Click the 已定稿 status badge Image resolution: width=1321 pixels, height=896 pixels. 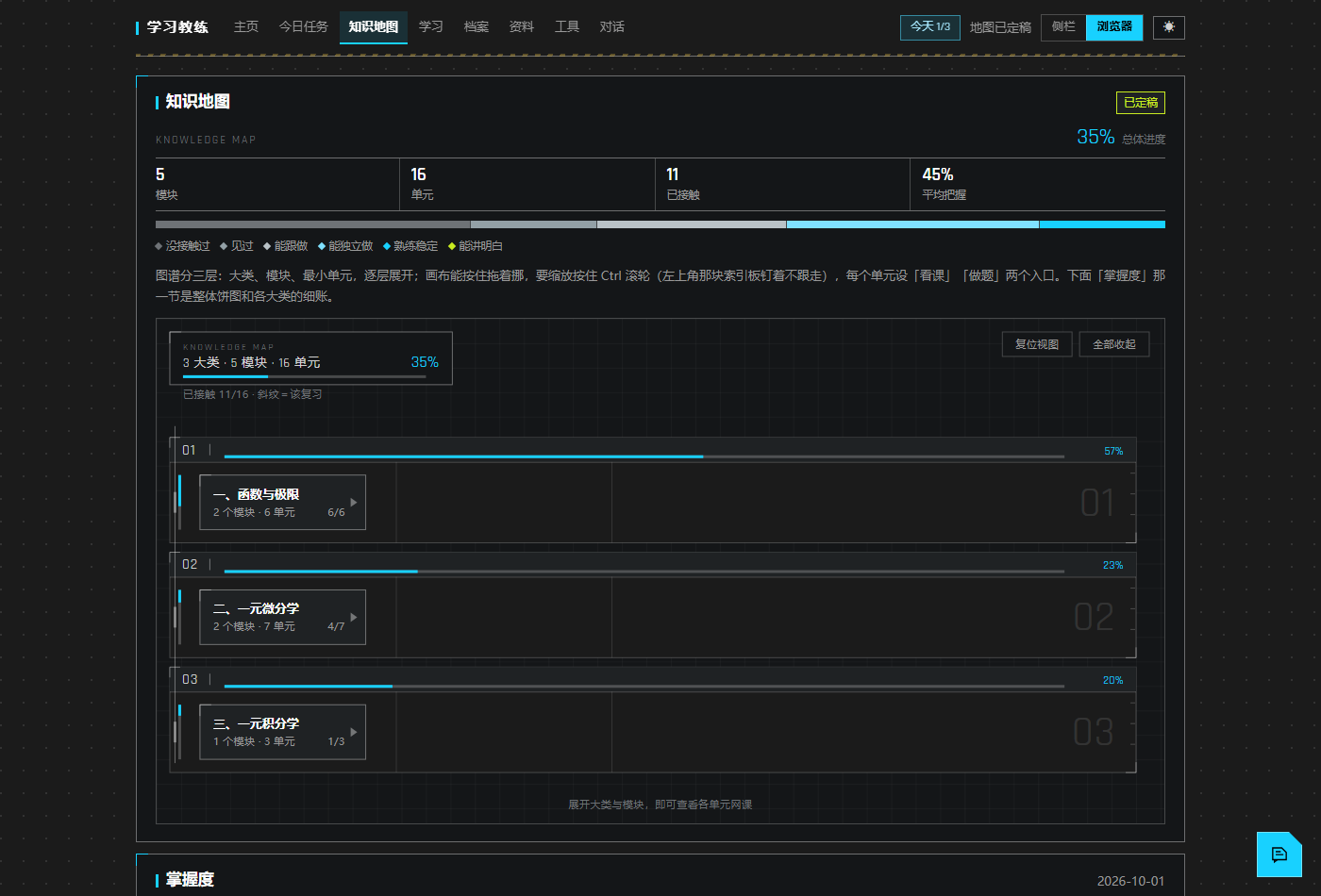(1141, 103)
